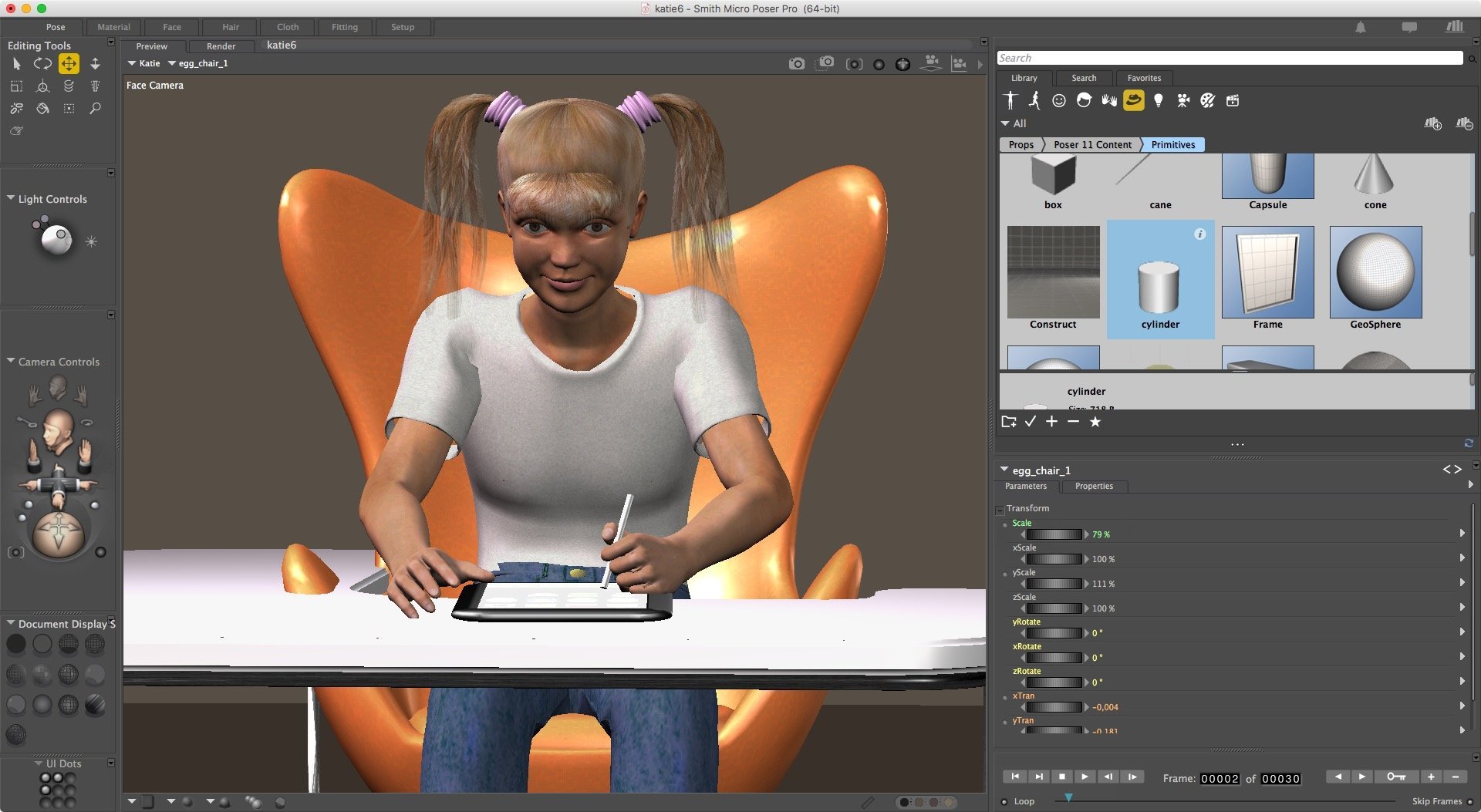This screenshot has height=812, width=1481.
Task: Select the Rotate tool in Editing Tools
Action: click(x=42, y=64)
